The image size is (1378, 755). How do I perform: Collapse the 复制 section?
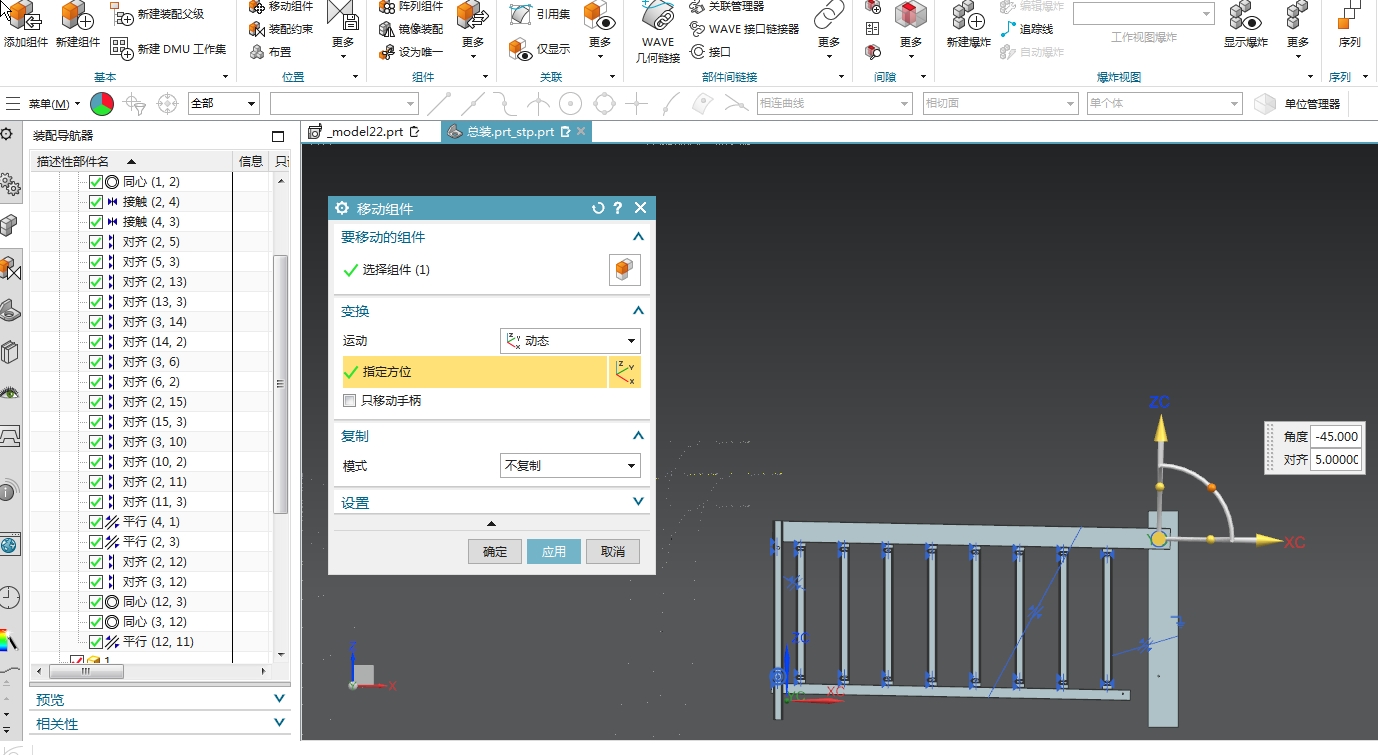click(x=638, y=436)
